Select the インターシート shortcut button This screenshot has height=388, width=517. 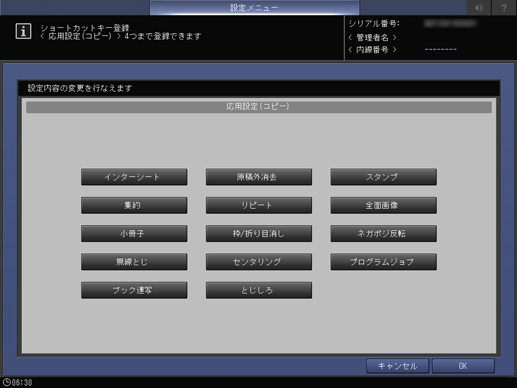click(134, 177)
